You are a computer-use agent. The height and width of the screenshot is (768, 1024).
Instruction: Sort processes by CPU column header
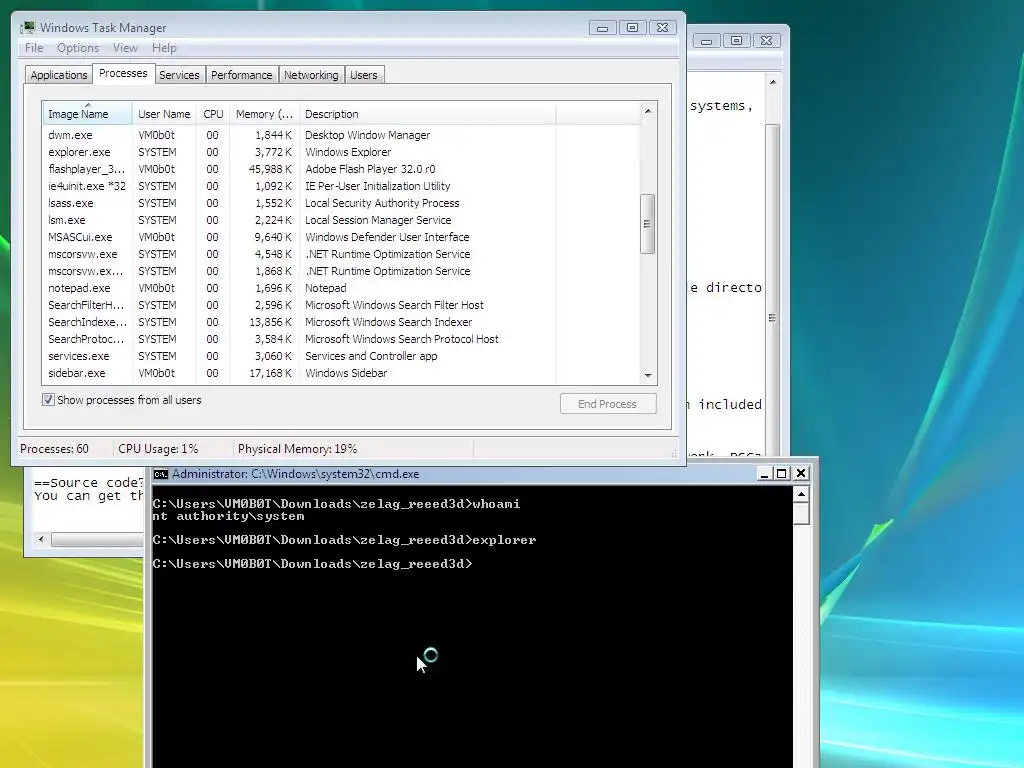pyautogui.click(x=213, y=114)
